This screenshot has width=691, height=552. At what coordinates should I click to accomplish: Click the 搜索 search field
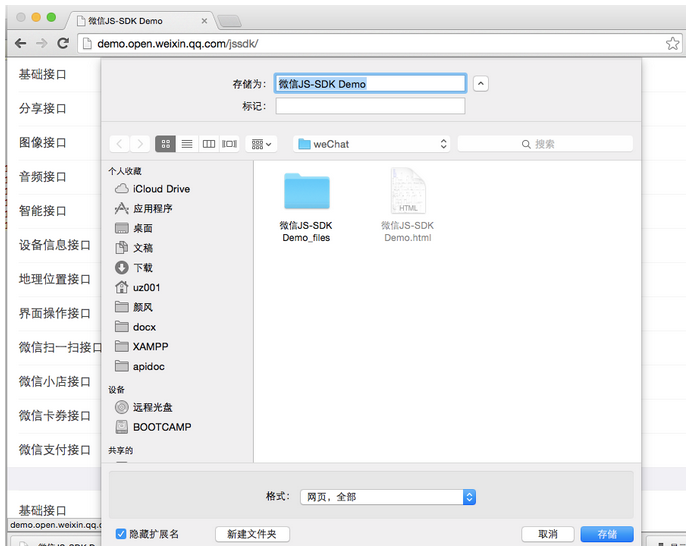545,144
